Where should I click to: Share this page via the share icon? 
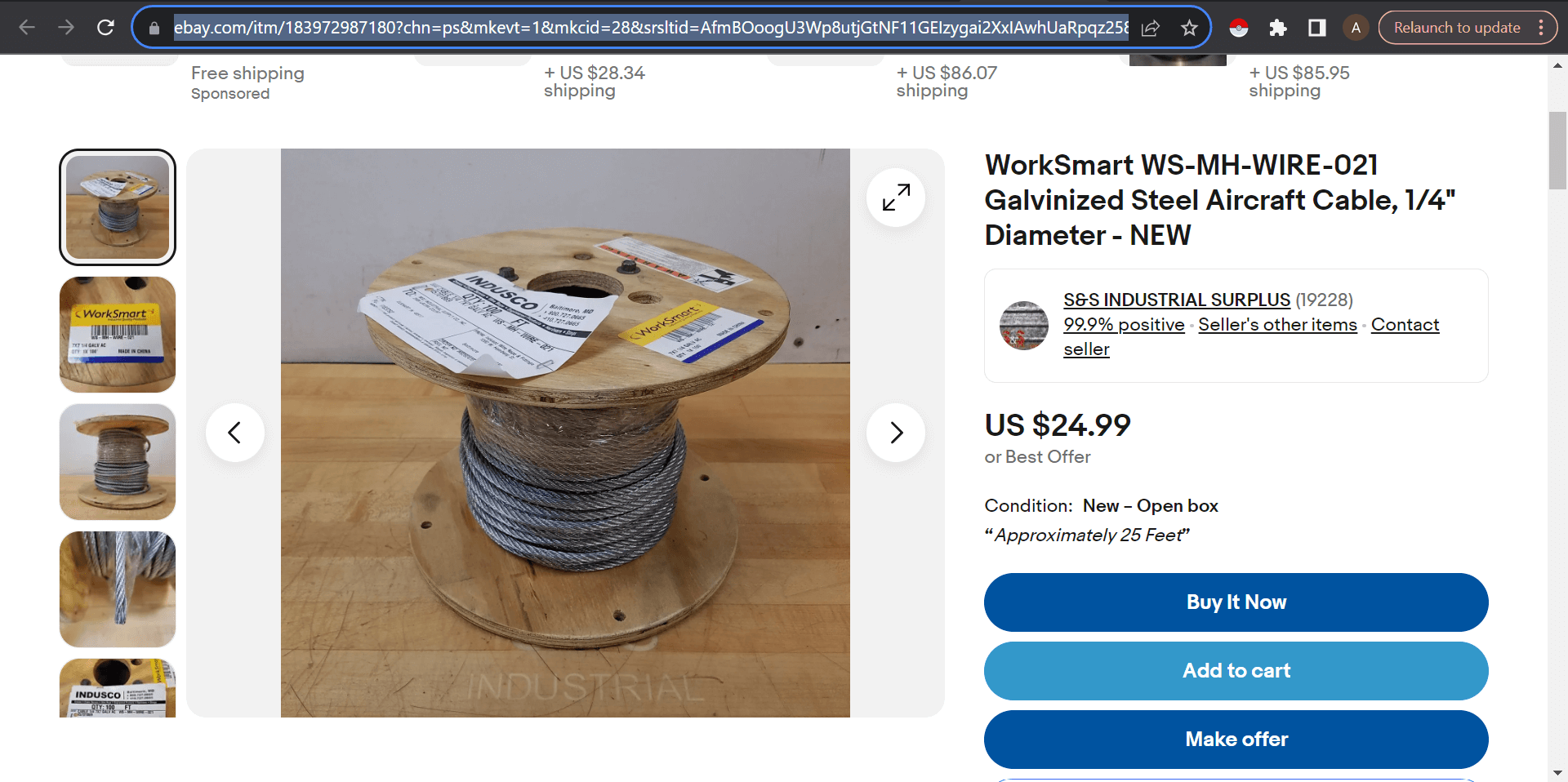coord(1150,28)
